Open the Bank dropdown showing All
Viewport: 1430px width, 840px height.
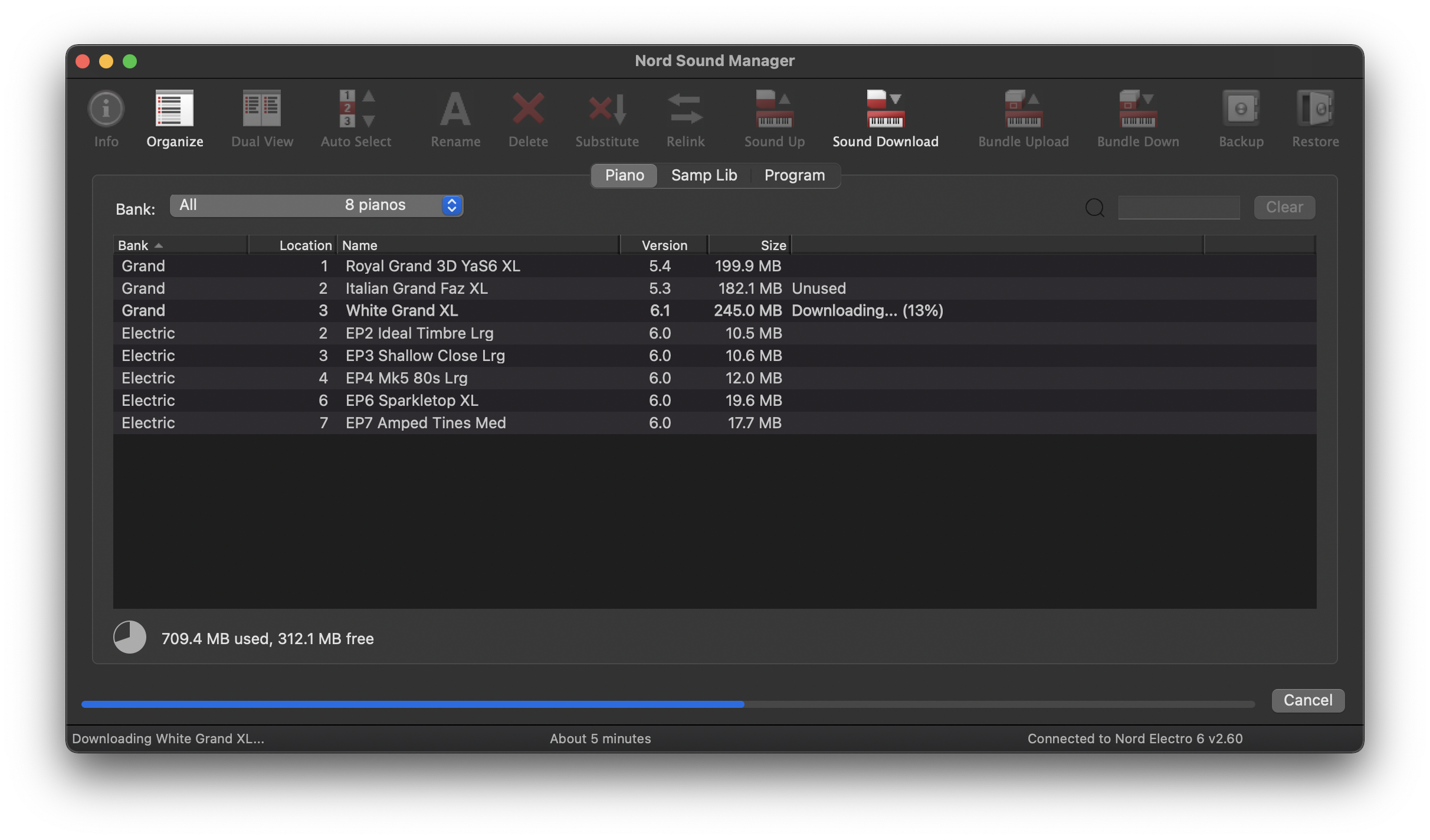pyautogui.click(x=316, y=205)
